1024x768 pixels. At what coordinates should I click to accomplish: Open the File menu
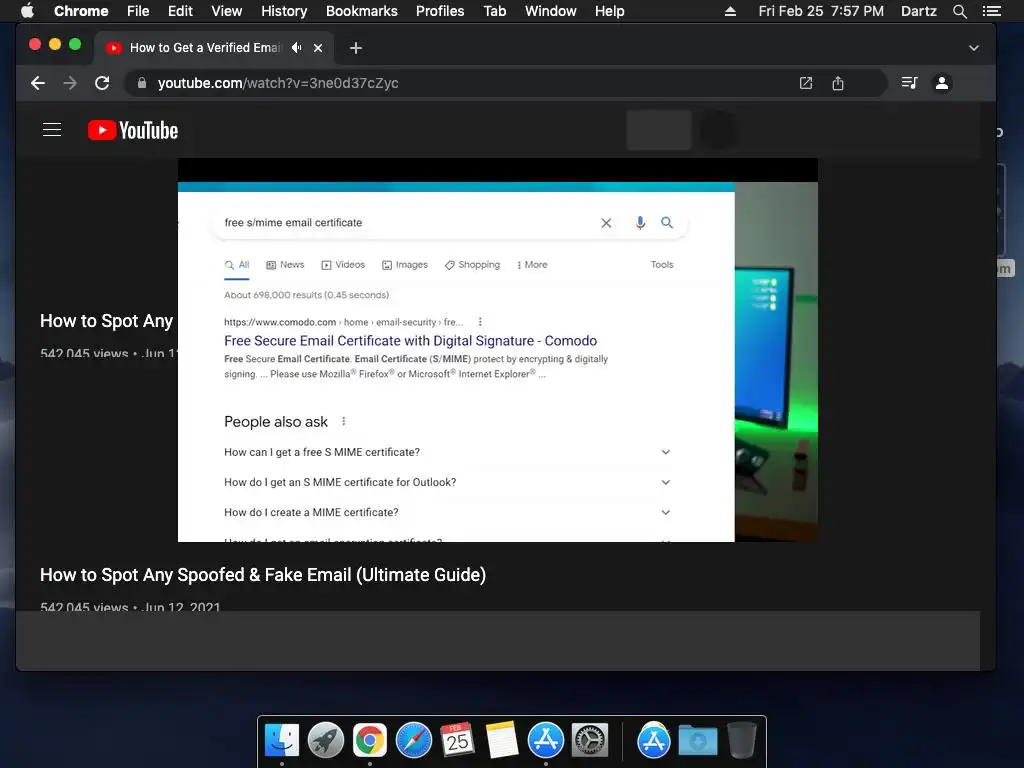click(x=138, y=11)
